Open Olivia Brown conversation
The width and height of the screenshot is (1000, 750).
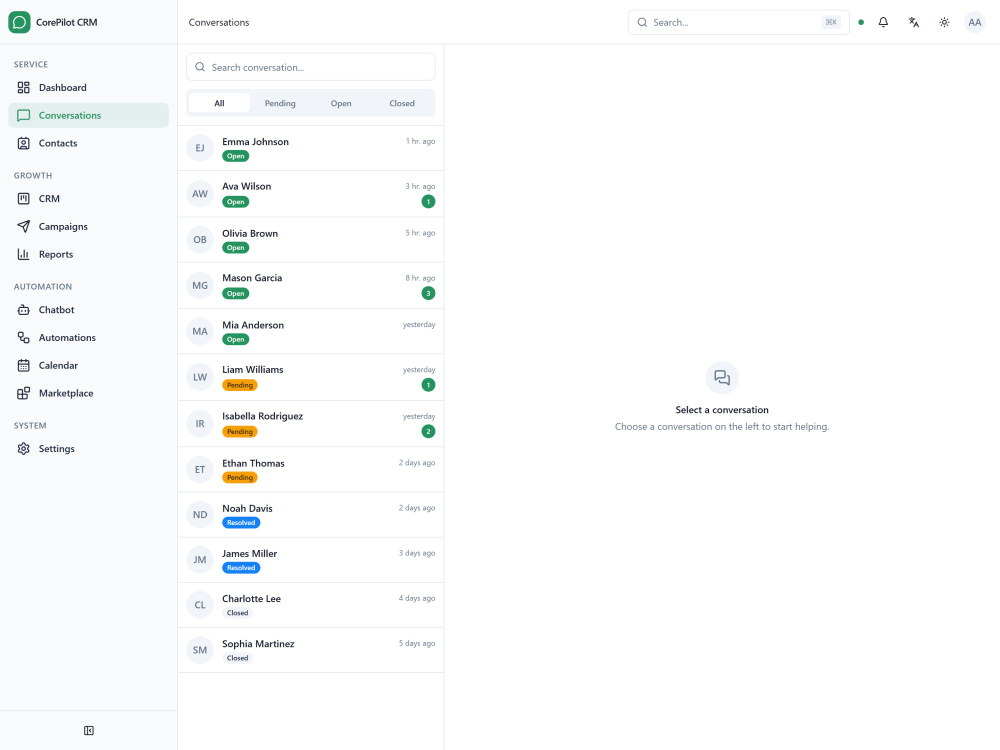click(x=311, y=240)
